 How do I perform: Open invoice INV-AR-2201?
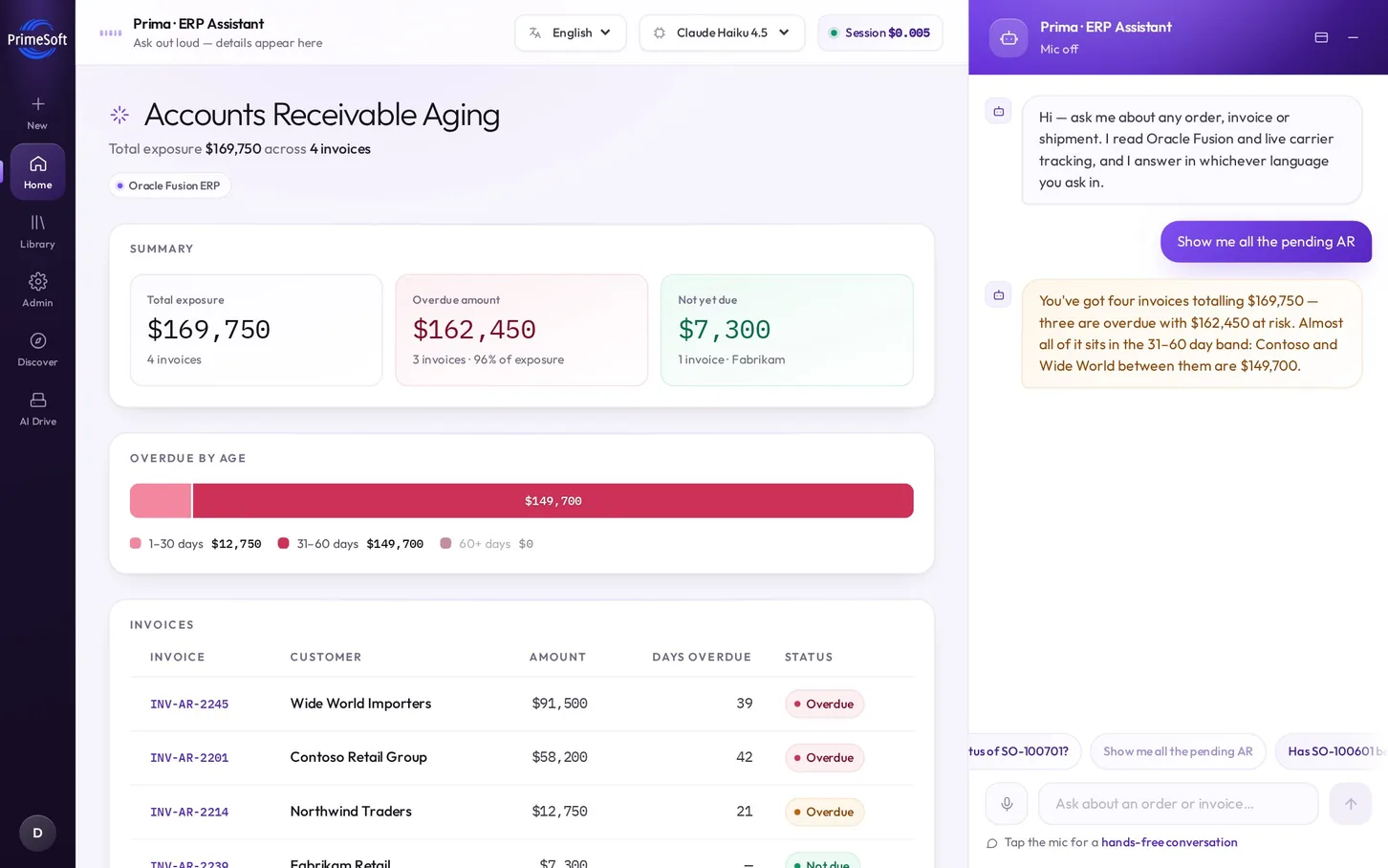pos(189,758)
